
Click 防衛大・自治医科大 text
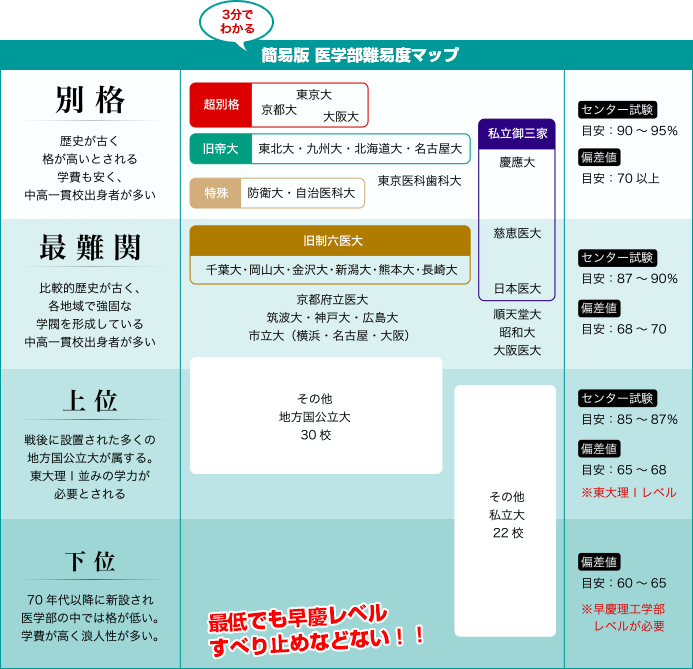click(x=301, y=193)
